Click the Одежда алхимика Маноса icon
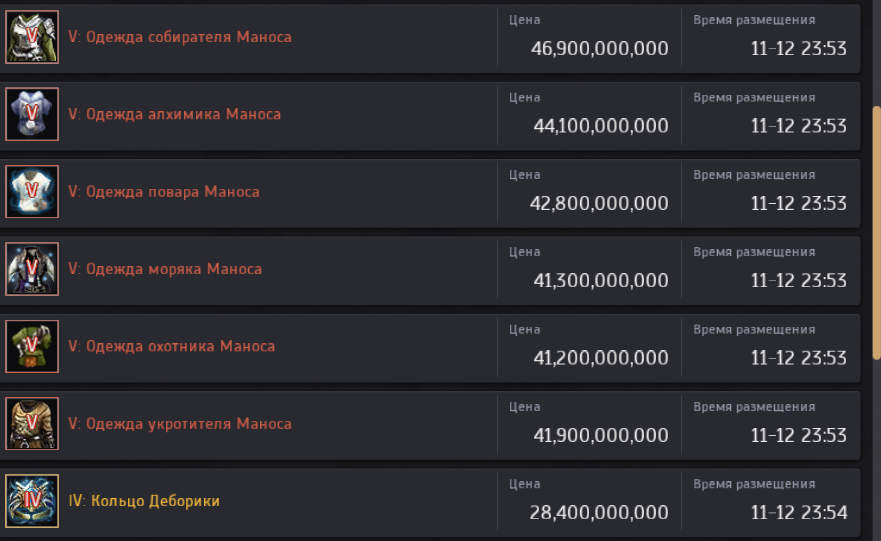 tap(33, 114)
